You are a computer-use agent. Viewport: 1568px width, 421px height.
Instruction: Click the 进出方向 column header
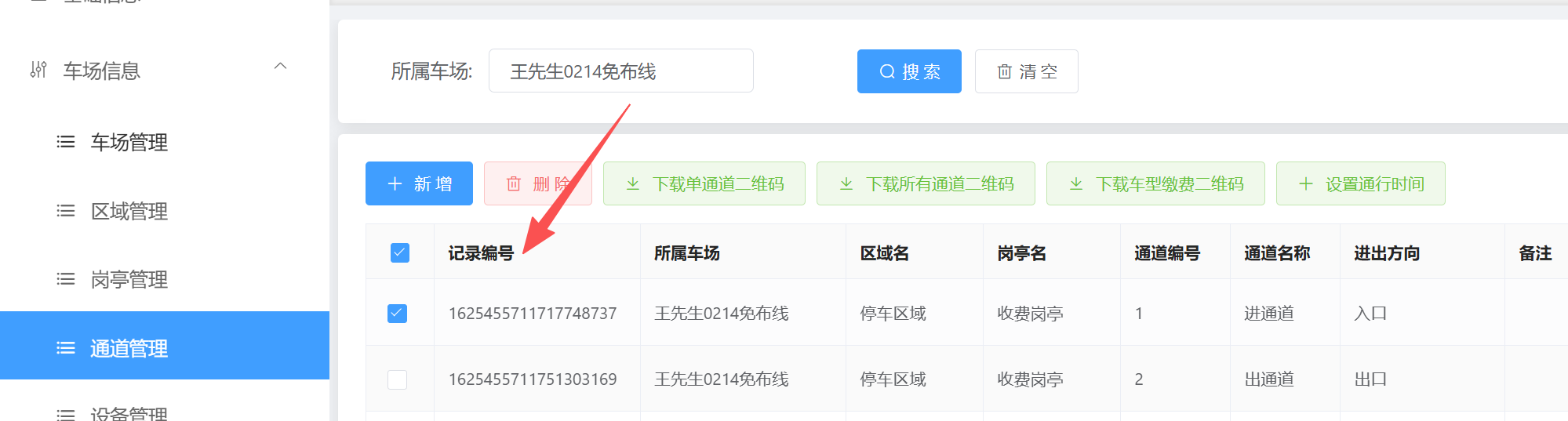1387,253
